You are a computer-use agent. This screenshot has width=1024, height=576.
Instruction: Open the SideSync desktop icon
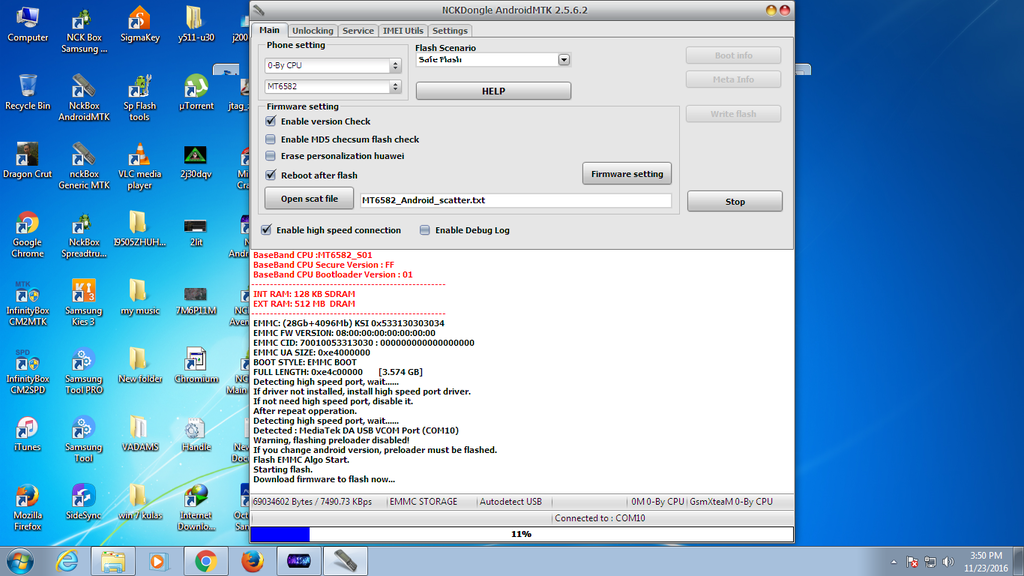(x=83, y=498)
